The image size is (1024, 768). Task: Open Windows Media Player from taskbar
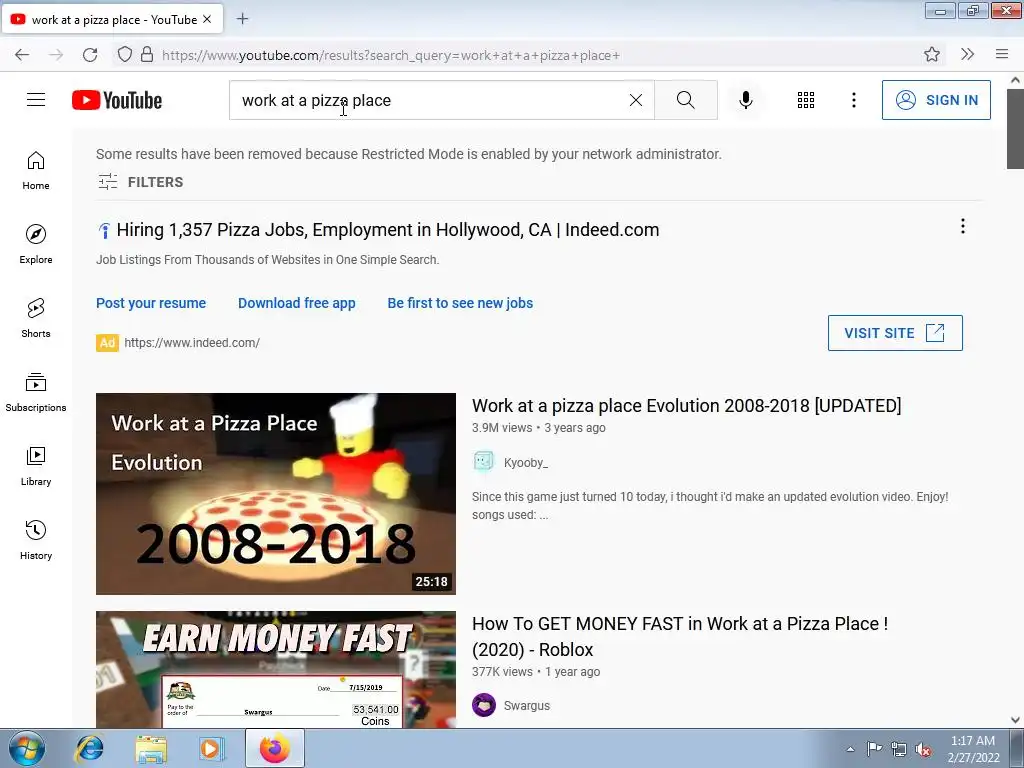click(212, 748)
